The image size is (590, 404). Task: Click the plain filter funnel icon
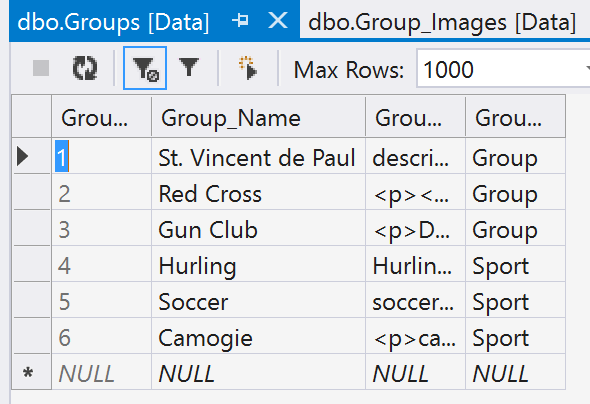(x=189, y=68)
